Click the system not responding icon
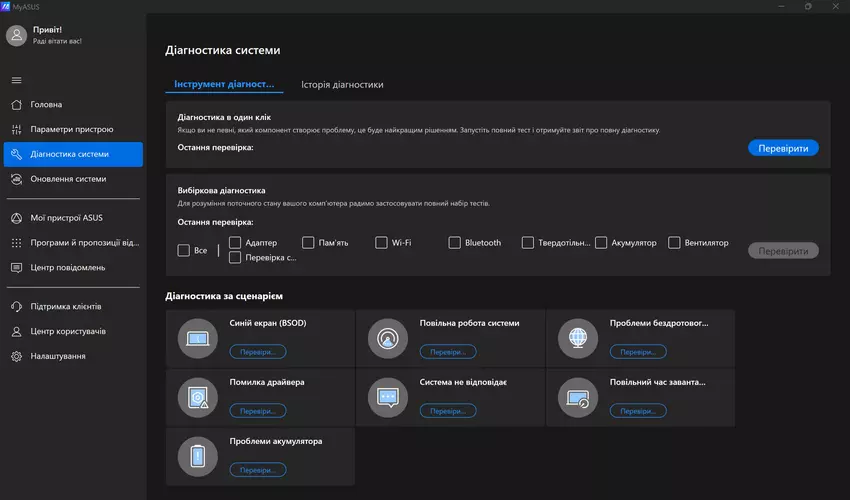850x500 pixels. click(x=388, y=397)
